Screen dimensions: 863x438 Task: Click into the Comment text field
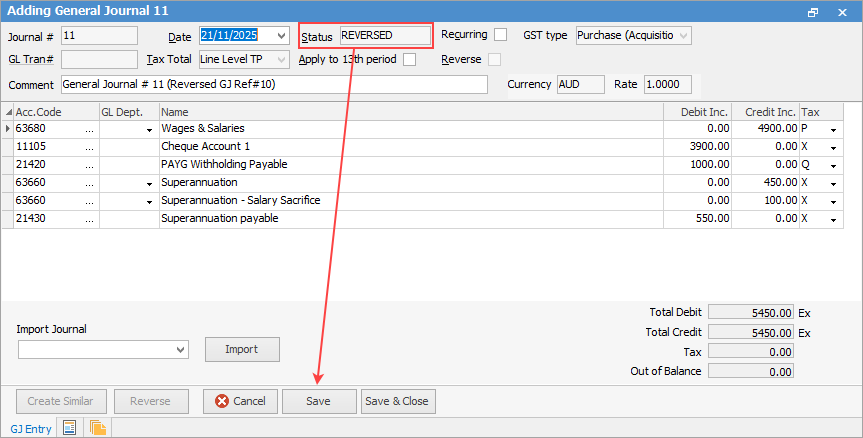274,85
